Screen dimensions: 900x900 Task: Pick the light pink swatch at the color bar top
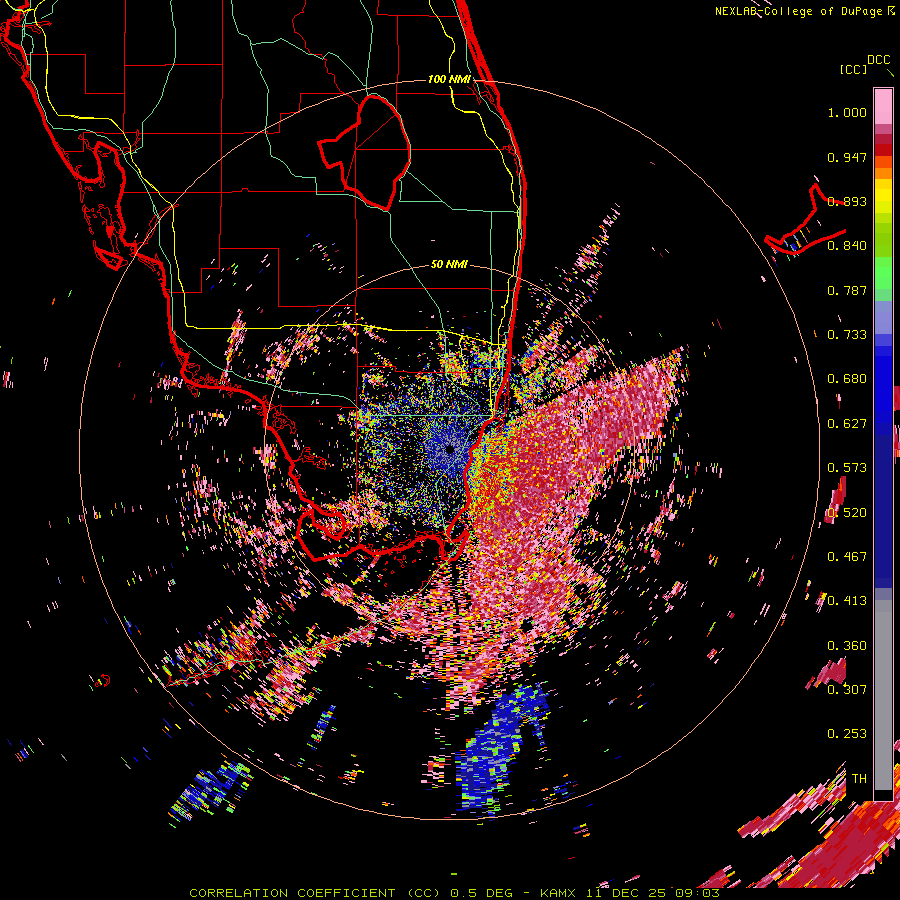883,106
